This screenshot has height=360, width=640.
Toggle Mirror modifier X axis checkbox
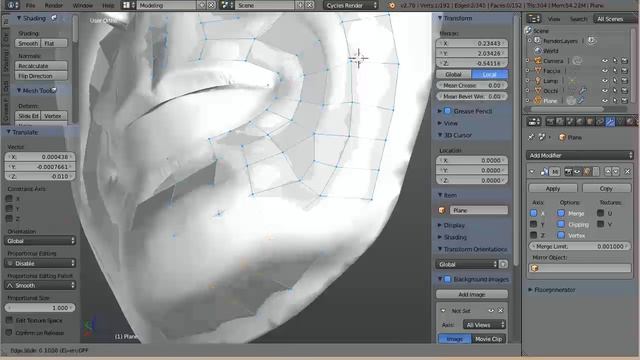pos(533,213)
